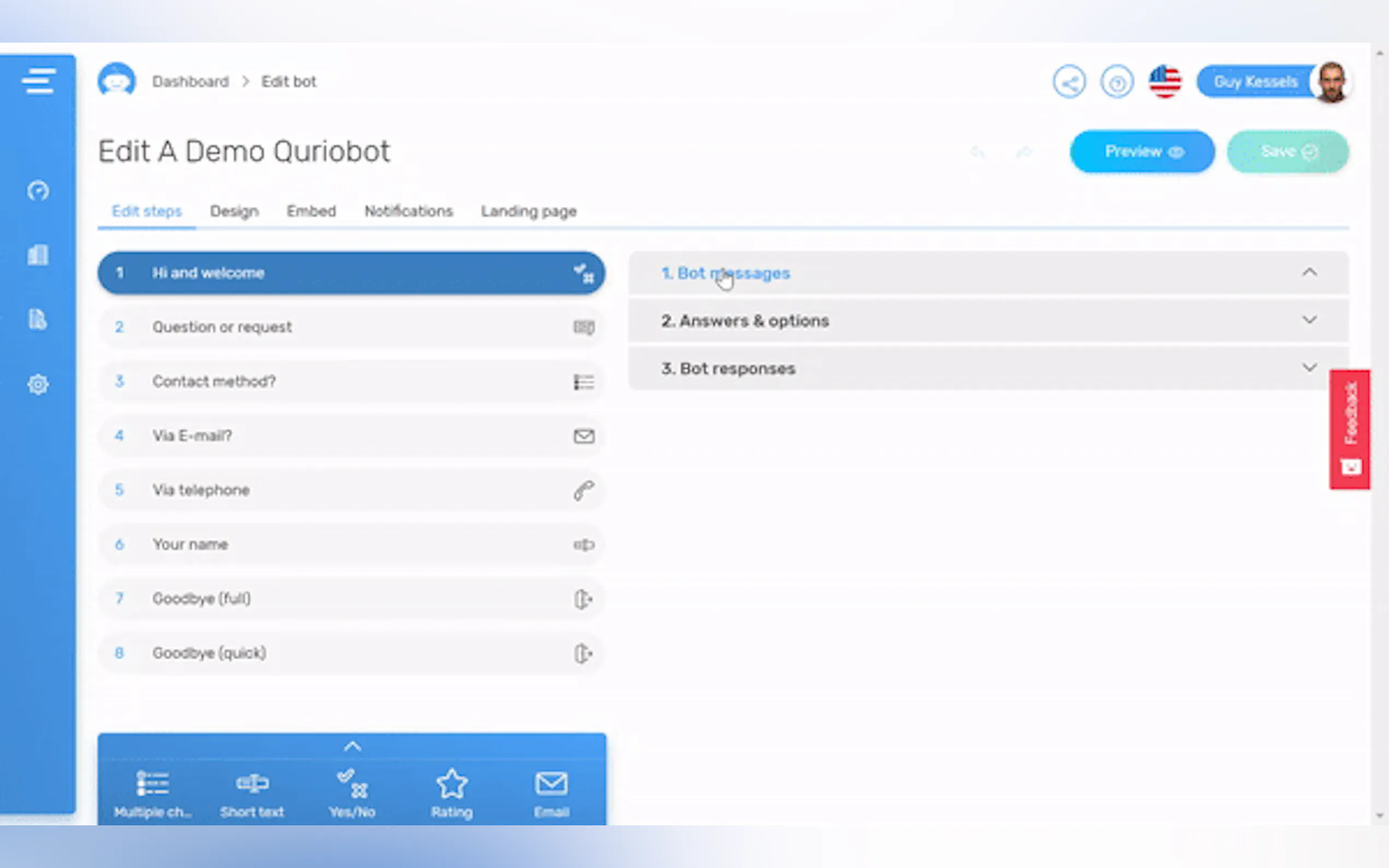Screen dimensions: 1389x868
Task: Click the help question mark icon
Action: pyautogui.click(x=1116, y=82)
